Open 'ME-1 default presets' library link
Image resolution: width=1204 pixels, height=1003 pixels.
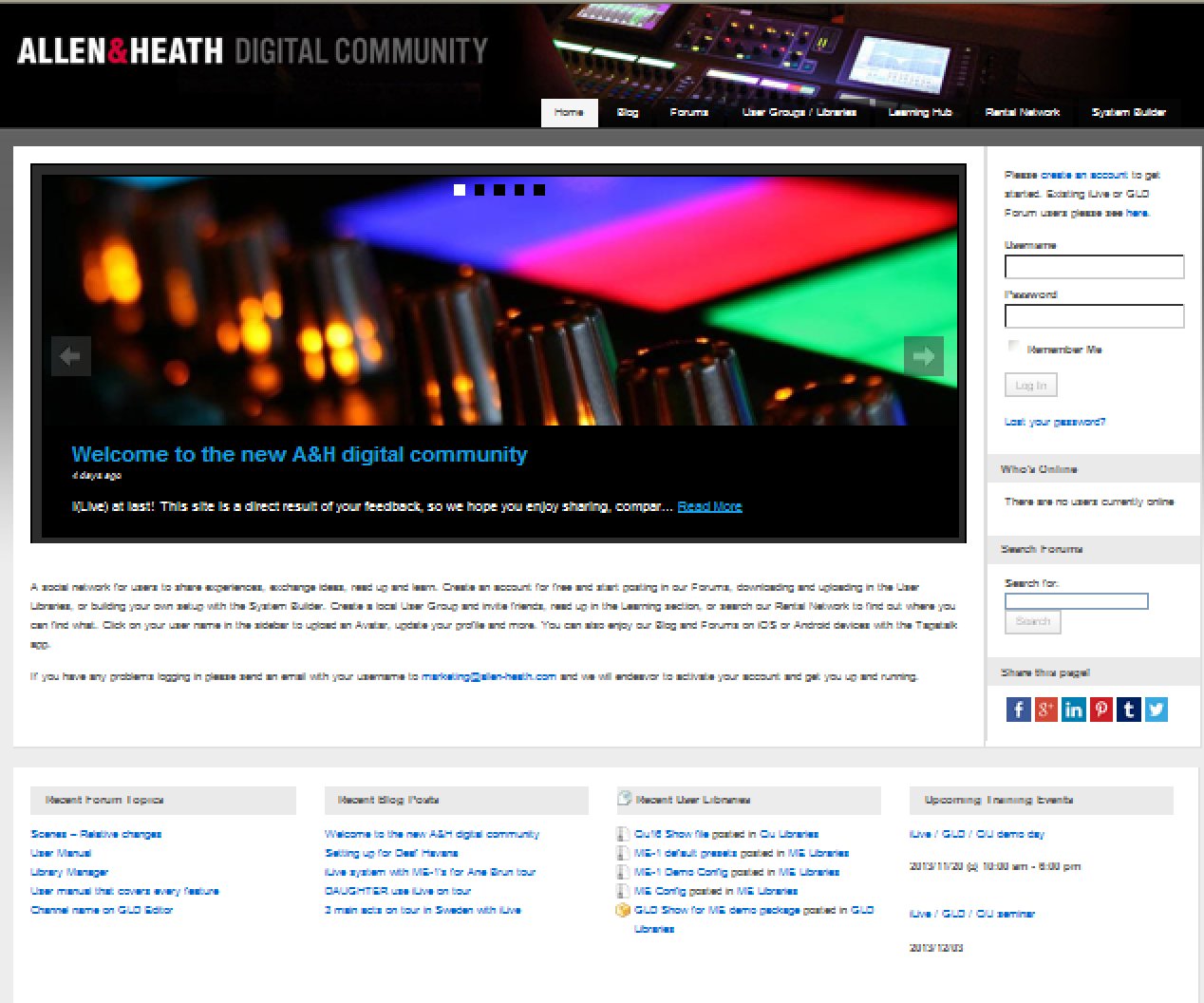[686, 853]
